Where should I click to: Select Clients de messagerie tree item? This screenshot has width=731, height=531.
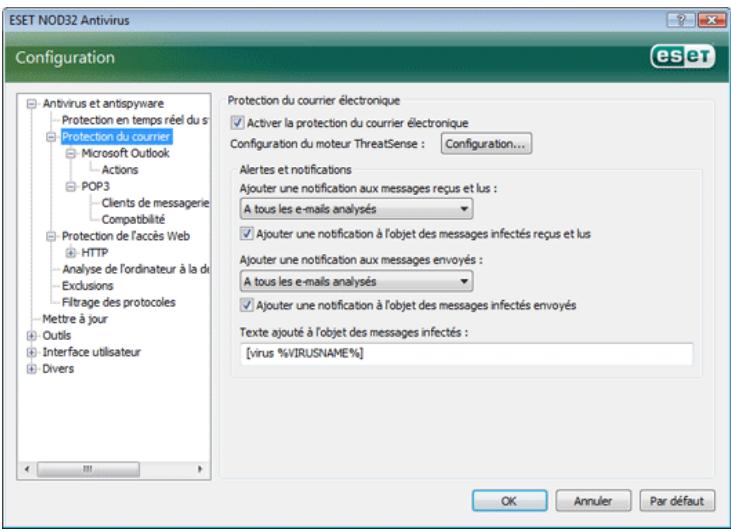pyautogui.click(x=155, y=203)
